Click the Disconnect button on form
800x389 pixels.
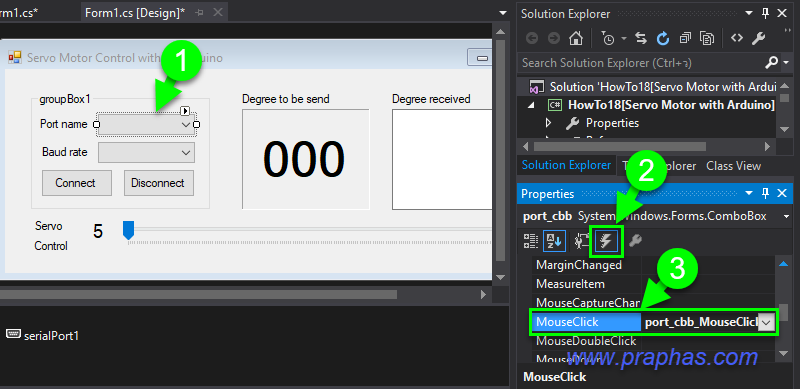coord(159,183)
